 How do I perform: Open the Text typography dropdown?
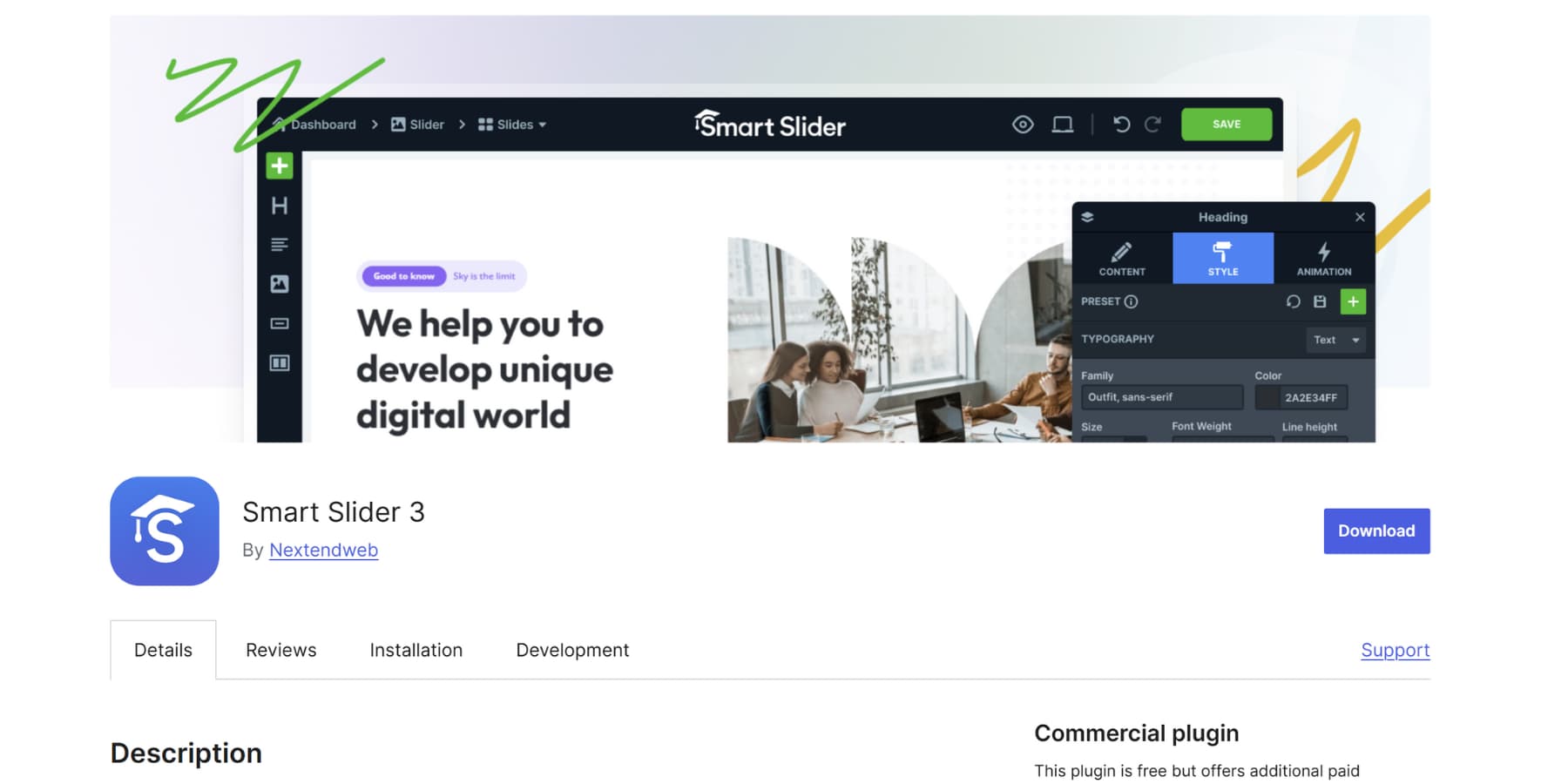coord(1335,340)
